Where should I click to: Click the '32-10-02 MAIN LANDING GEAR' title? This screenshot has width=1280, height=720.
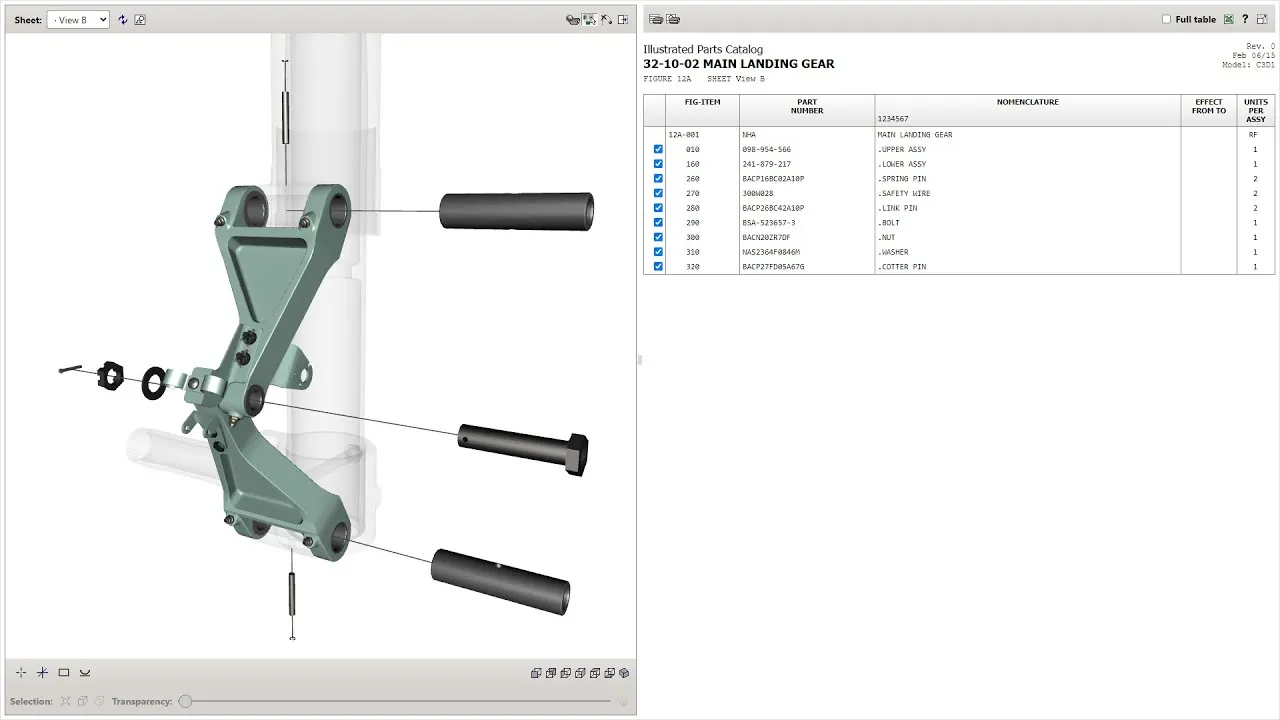739,64
